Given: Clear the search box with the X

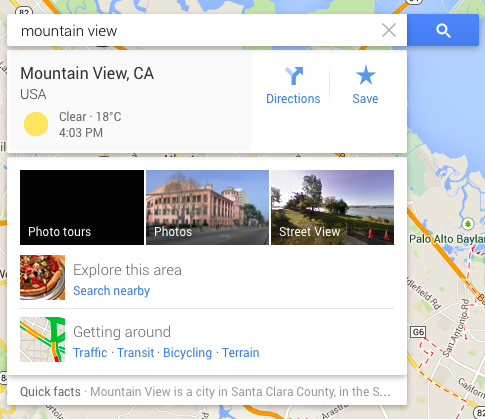Looking at the screenshot, I should [x=389, y=30].
